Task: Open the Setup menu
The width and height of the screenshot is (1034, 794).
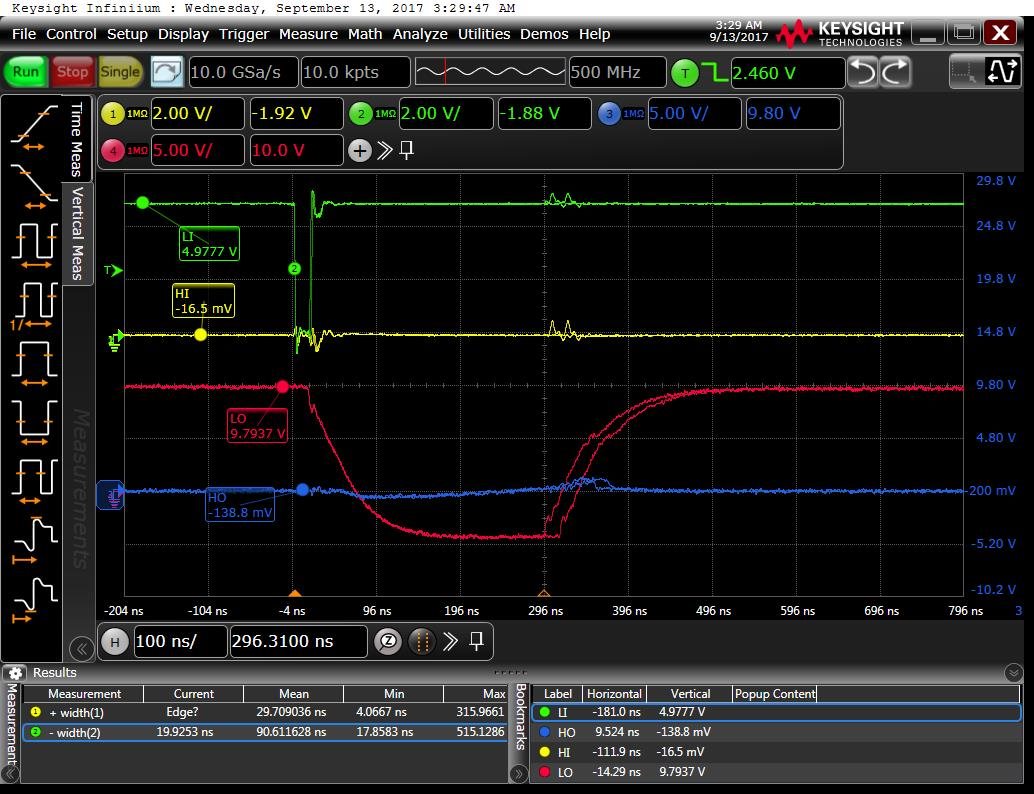Action: tap(127, 34)
